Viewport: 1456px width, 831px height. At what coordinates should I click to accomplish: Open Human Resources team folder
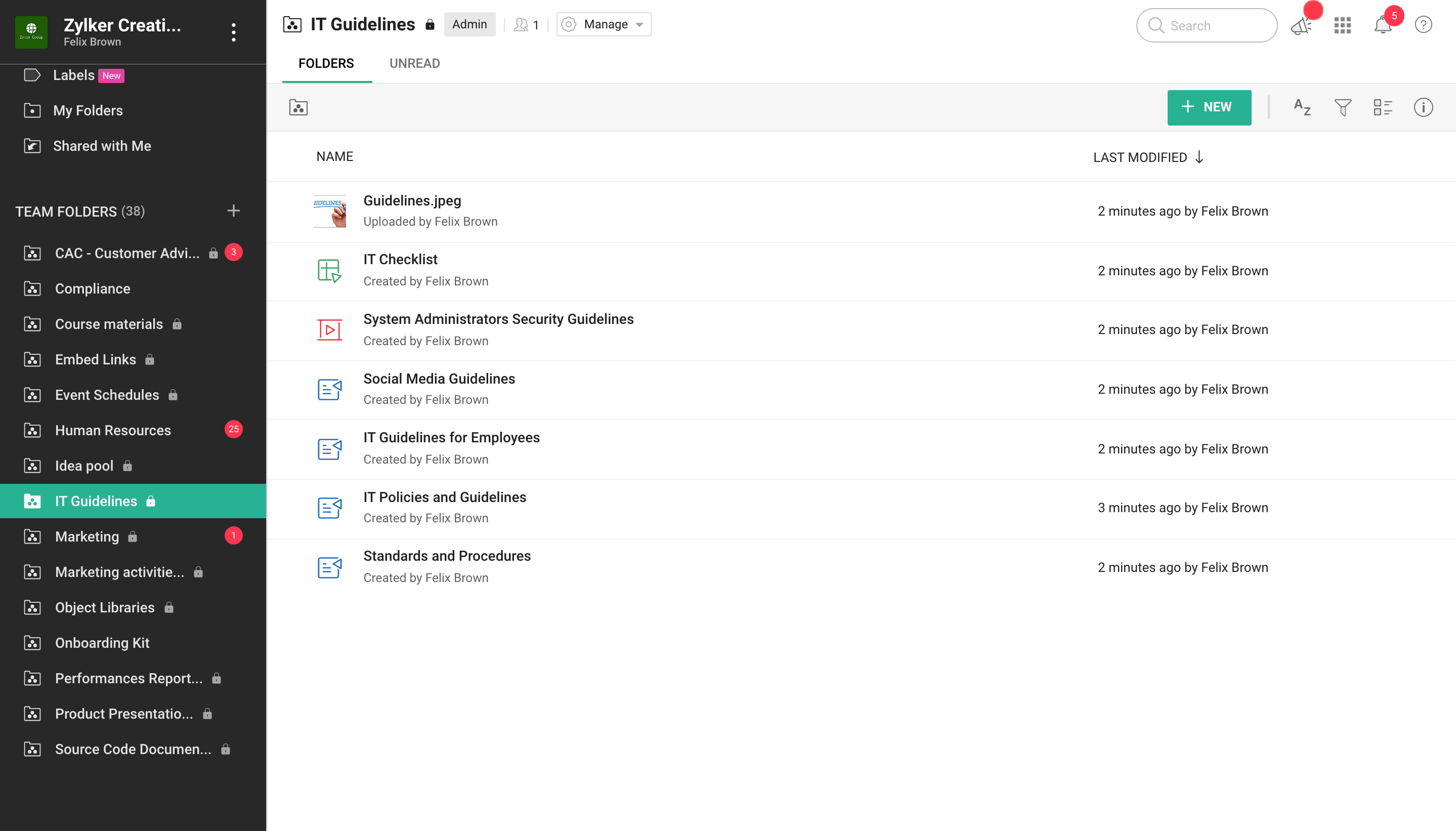tap(113, 430)
